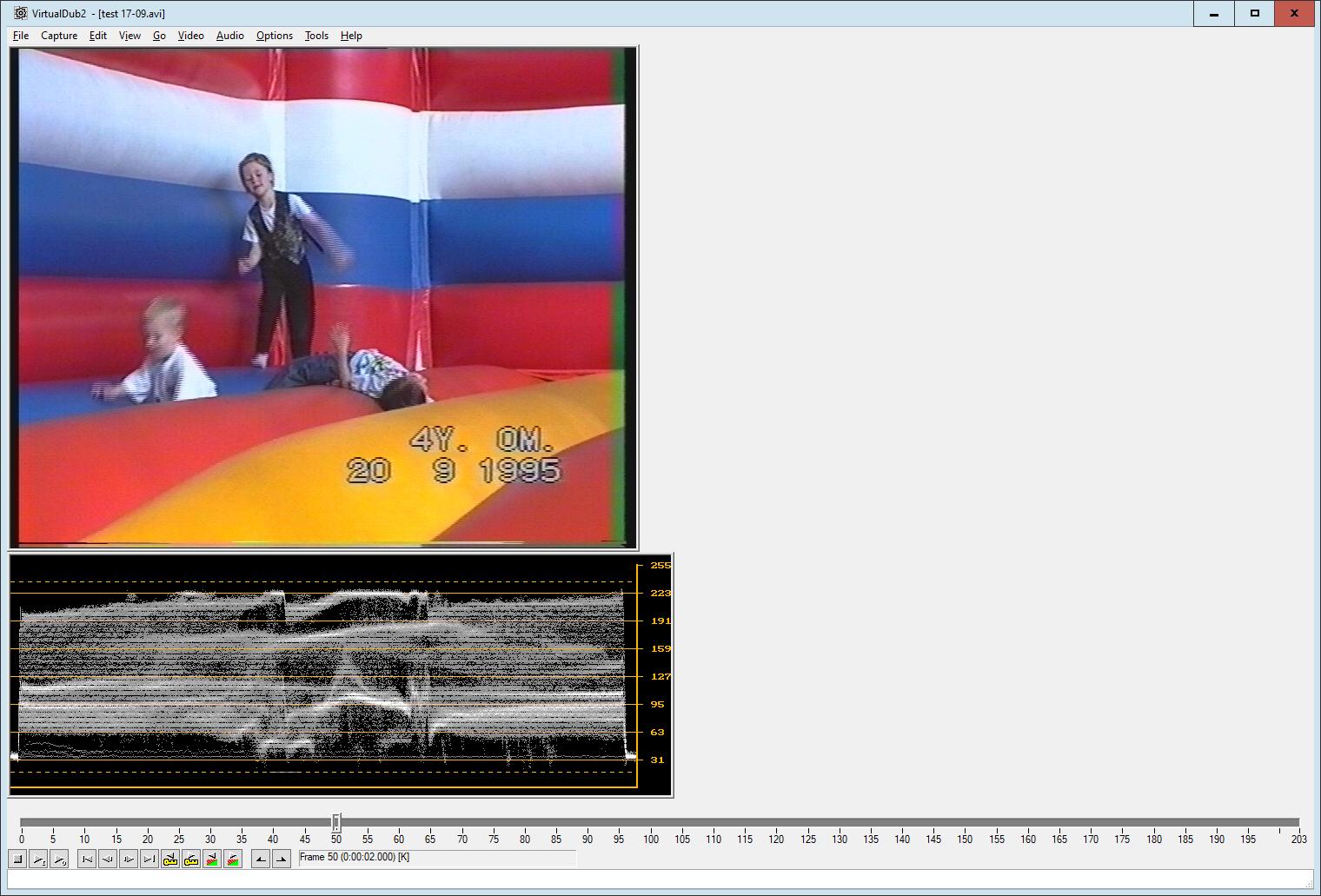Set selection end mark-out
The height and width of the screenshot is (896, 1321).
282,859
